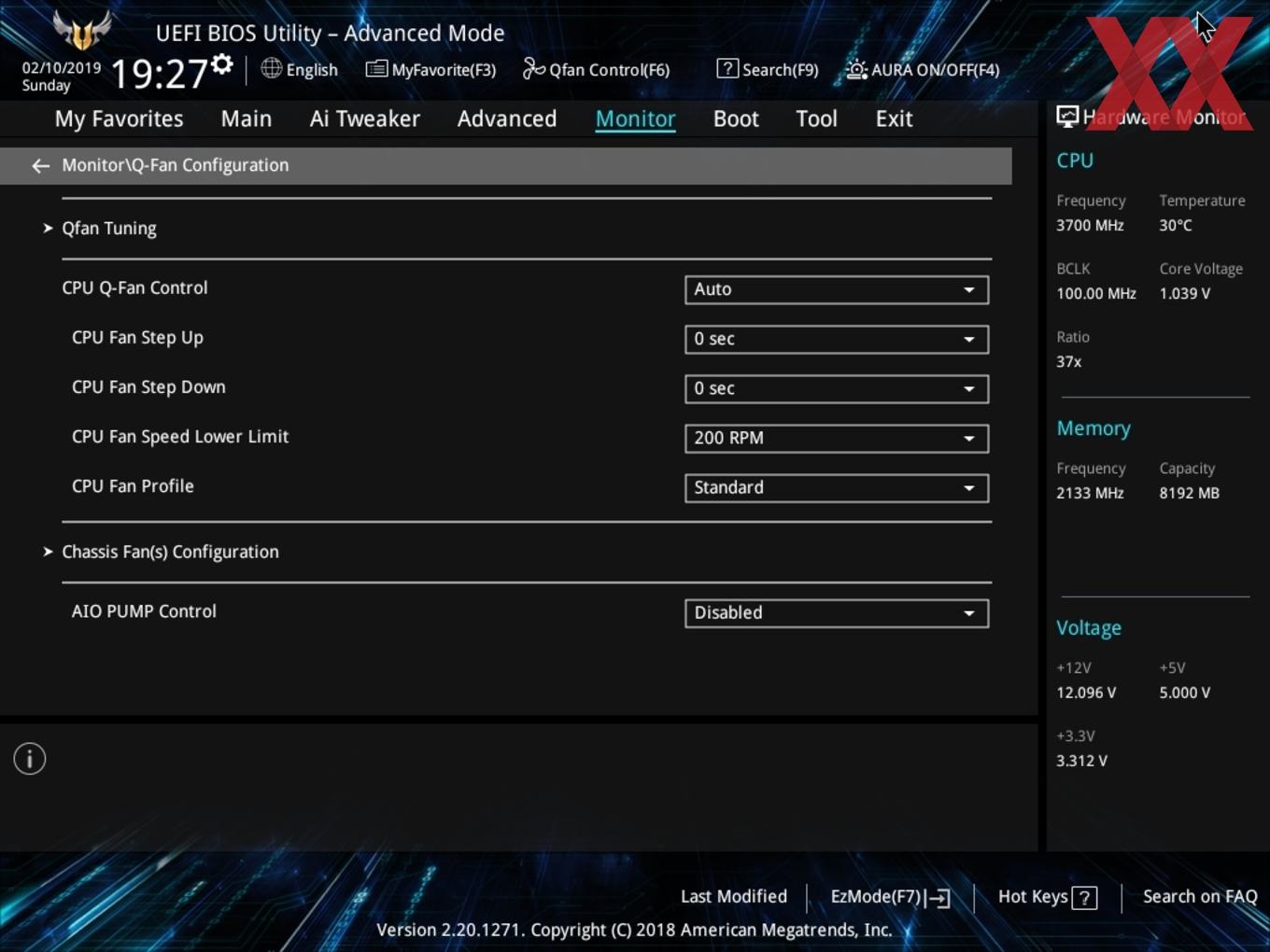
Task: Click the TUF logo emblem
Action: [82, 31]
